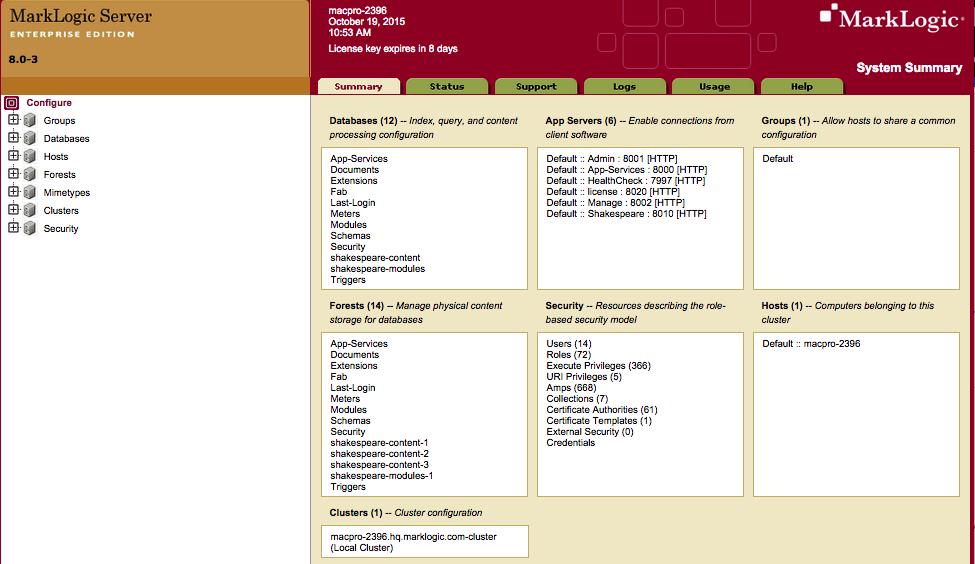Open Default :: license : 8020 server
Screen dimensions: 975x564
613,192
